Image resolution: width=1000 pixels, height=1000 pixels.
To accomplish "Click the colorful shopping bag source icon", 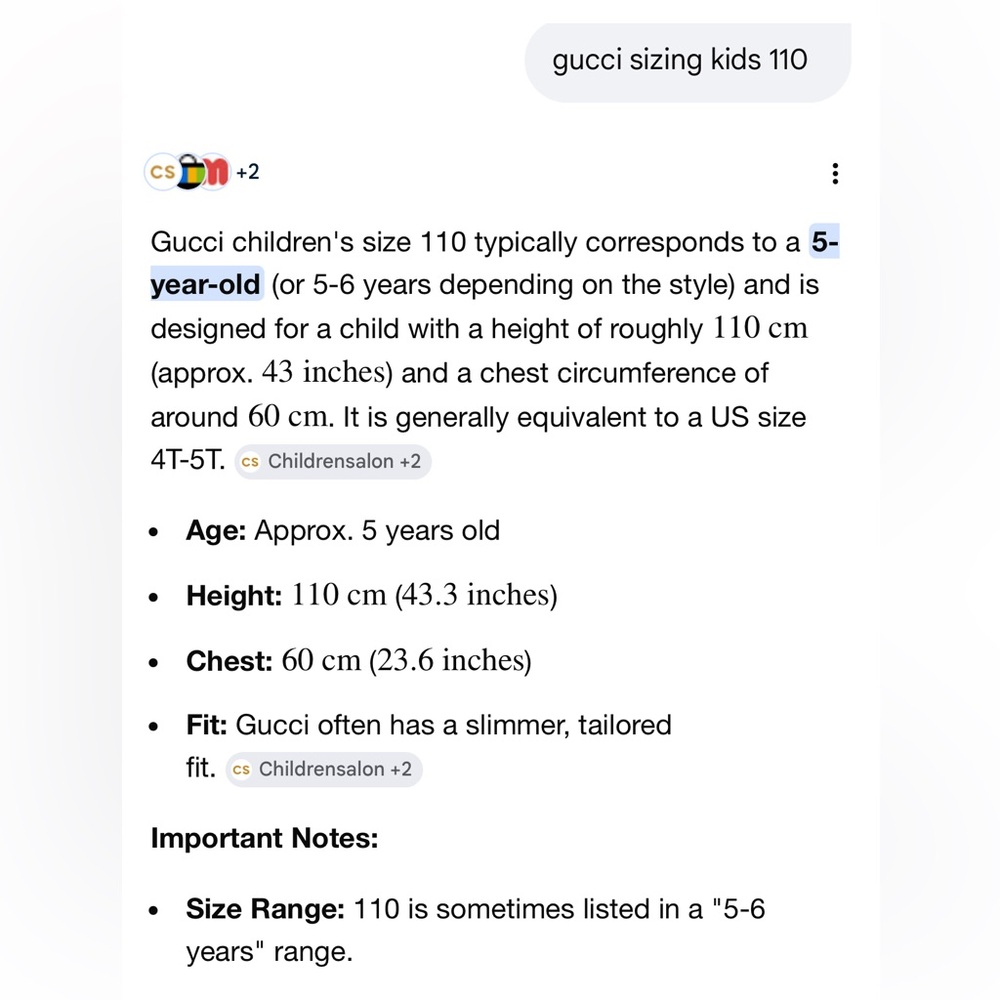I will click(191, 172).
